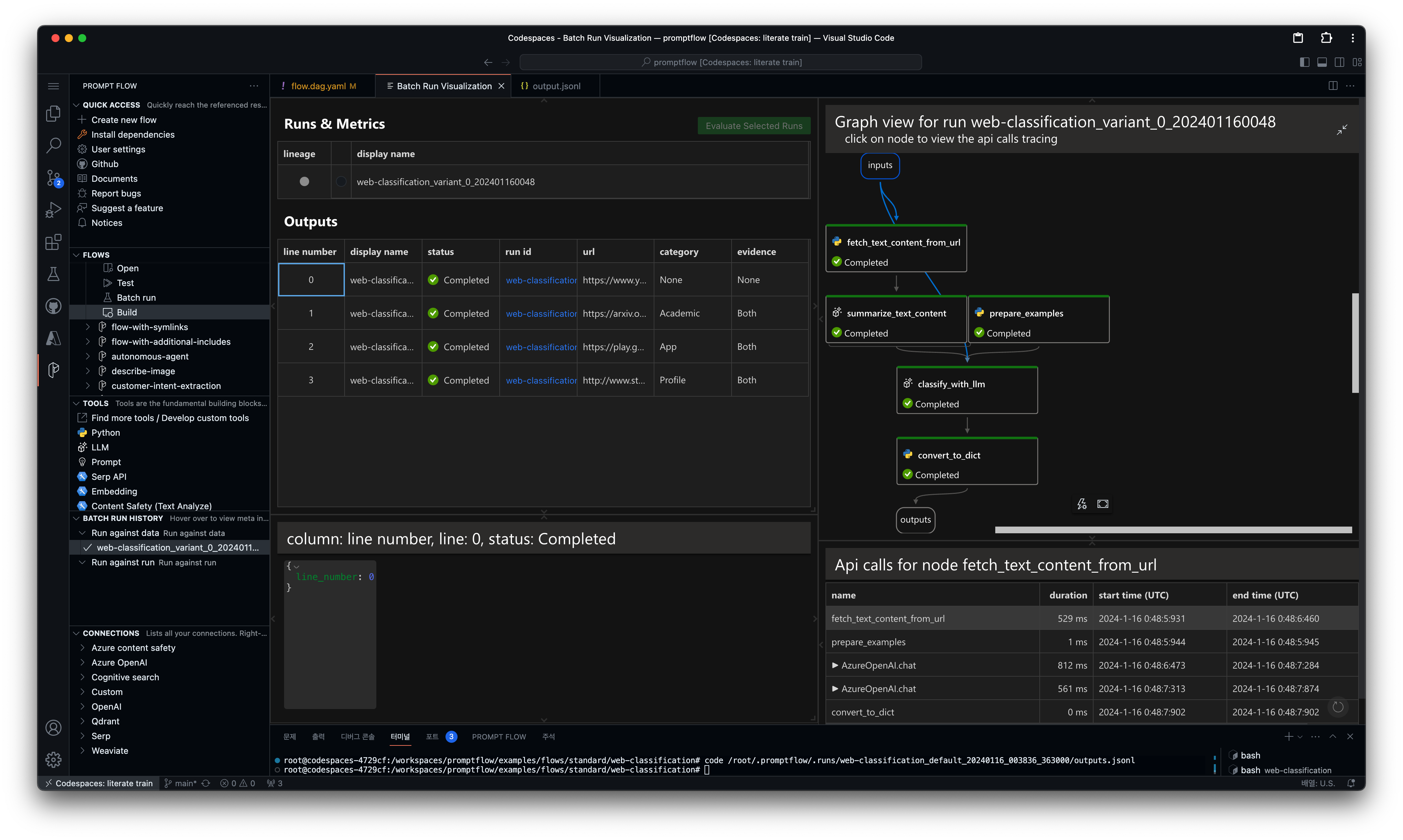
Task: Expand the autonomous-agent flow
Action: (88, 357)
